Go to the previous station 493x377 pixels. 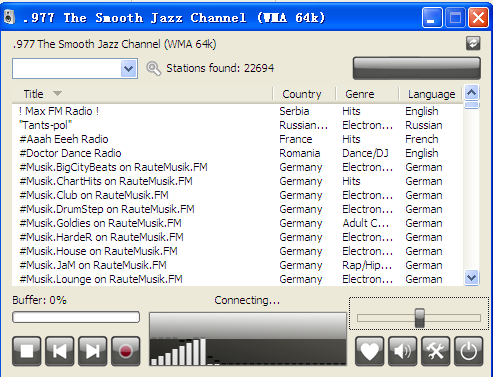click(60, 351)
